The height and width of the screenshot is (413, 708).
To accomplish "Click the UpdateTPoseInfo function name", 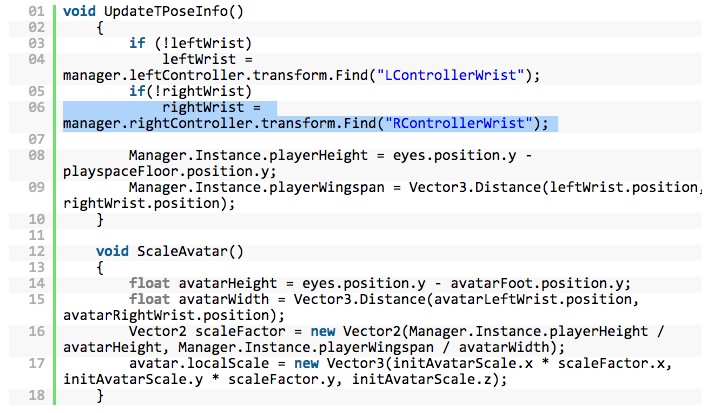I will [x=166, y=11].
